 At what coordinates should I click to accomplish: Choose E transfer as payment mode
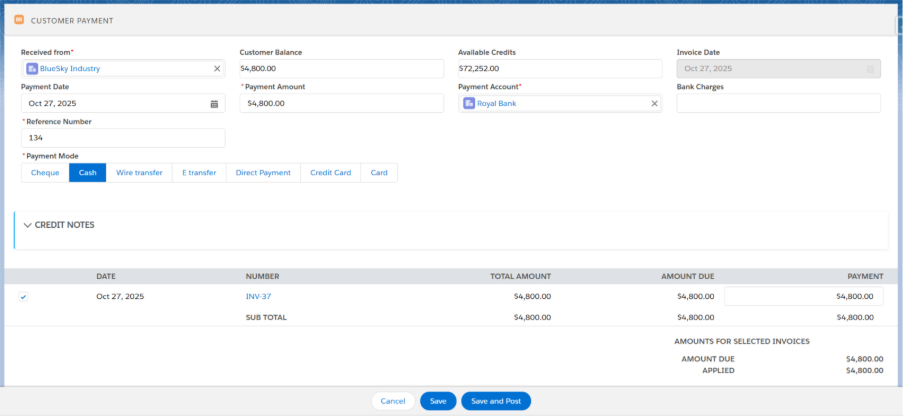point(199,173)
